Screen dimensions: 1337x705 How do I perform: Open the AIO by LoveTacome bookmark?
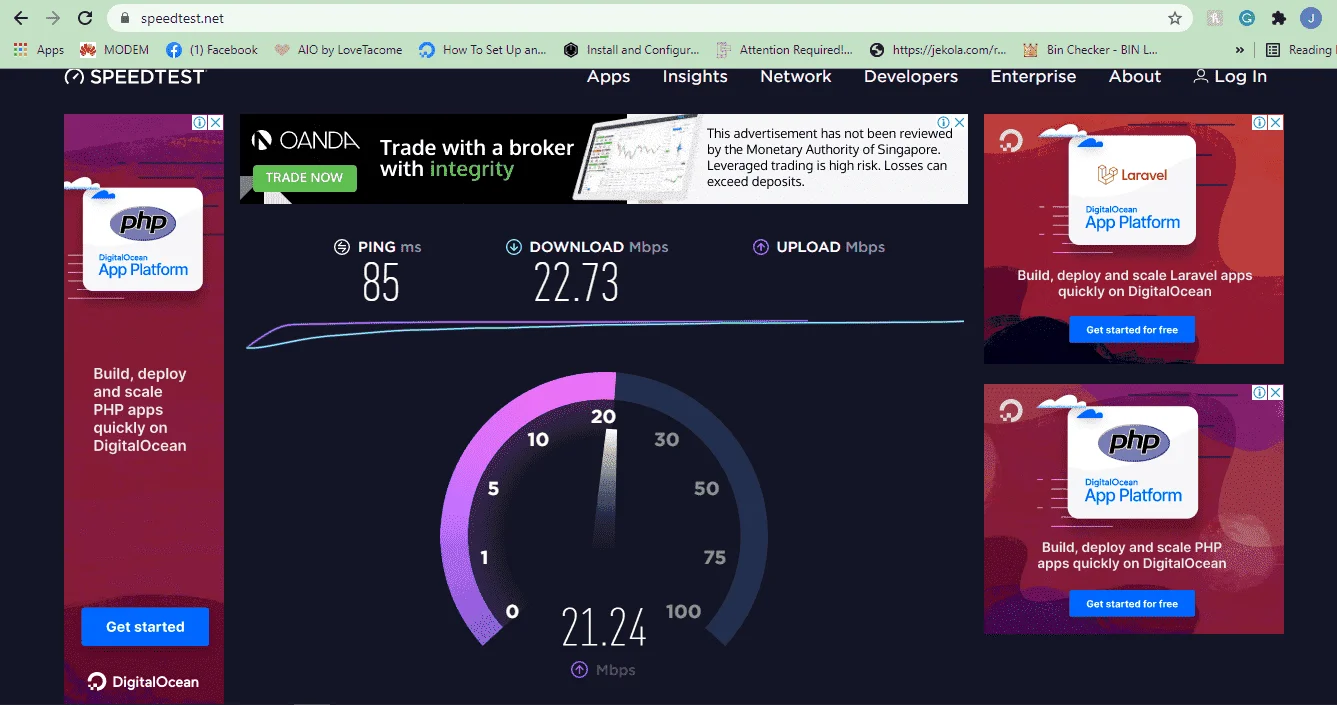[x=338, y=50]
